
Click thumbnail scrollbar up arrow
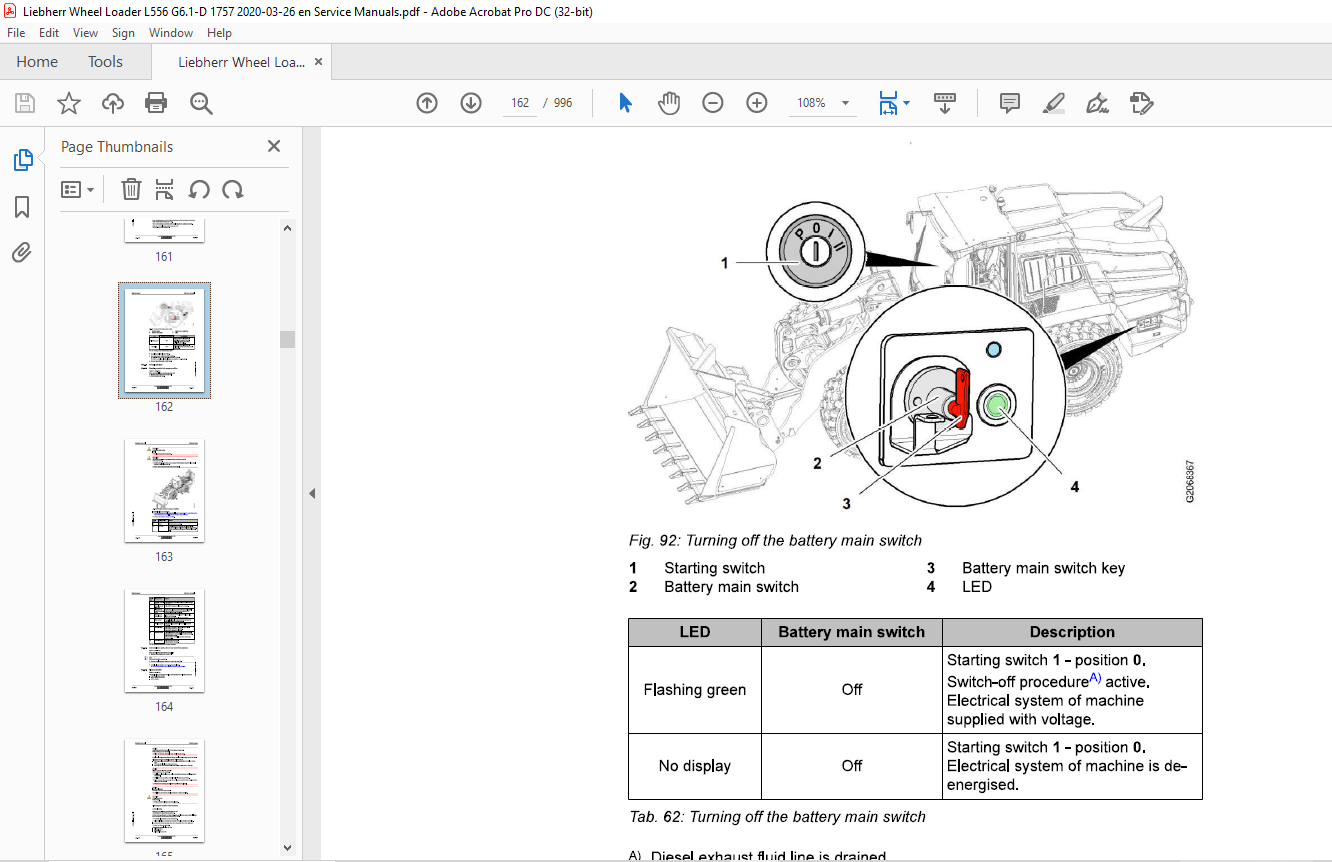pyautogui.click(x=288, y=228)
